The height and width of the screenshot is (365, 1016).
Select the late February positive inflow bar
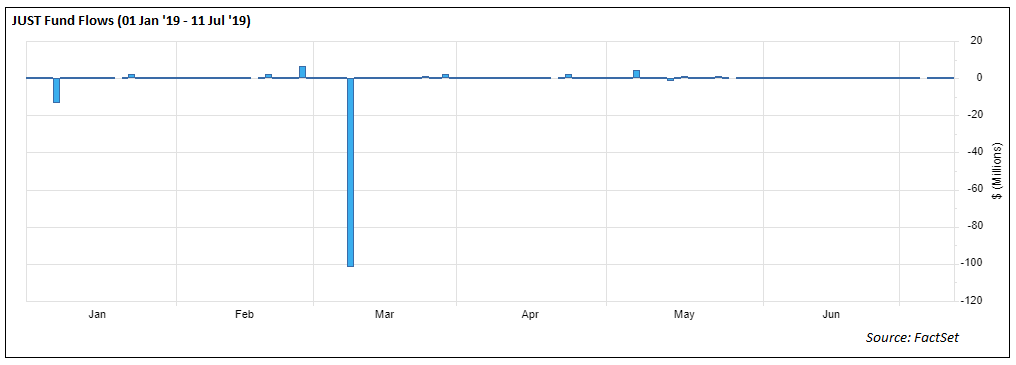tap(303, 72)
